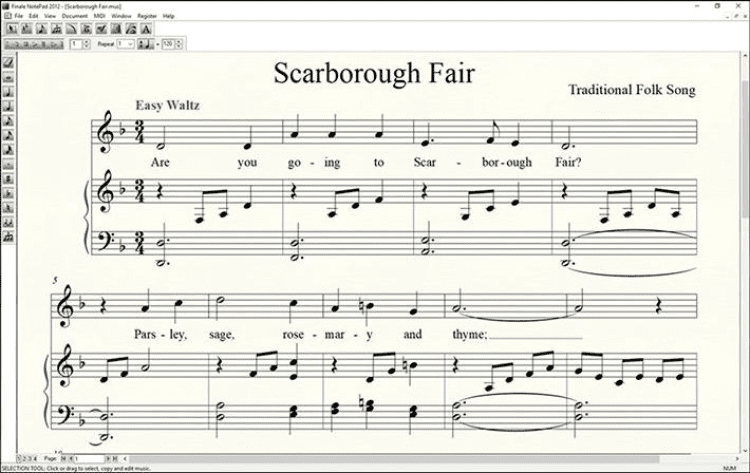This screenshot has height=473, width=750.
Task: Open the File menu
Action: pos(19,16)
